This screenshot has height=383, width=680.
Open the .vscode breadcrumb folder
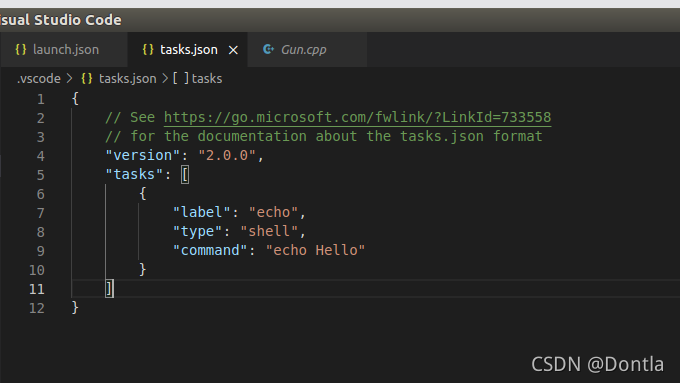[x=39, y=79]
